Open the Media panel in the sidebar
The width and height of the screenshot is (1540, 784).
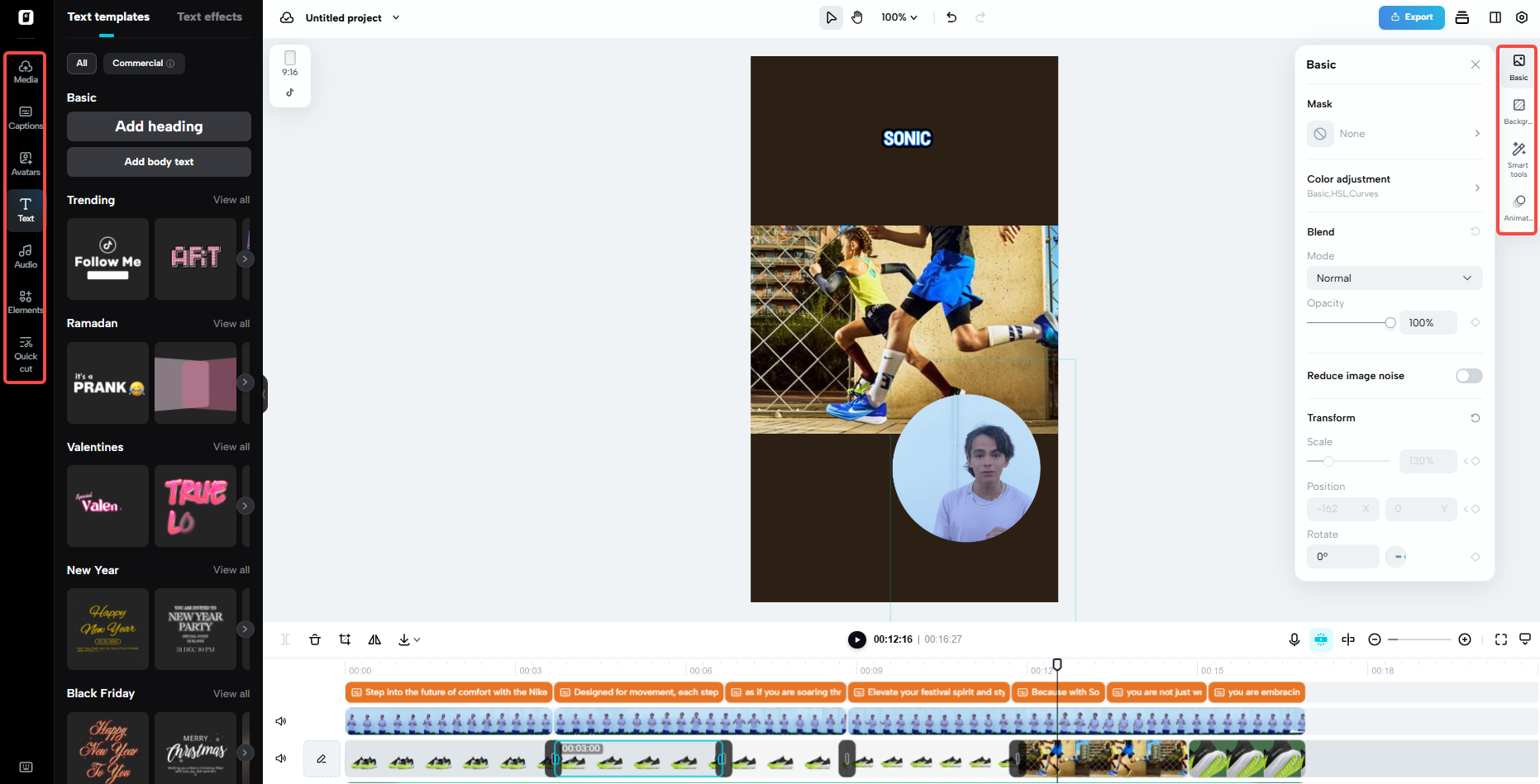coord(26,72)
